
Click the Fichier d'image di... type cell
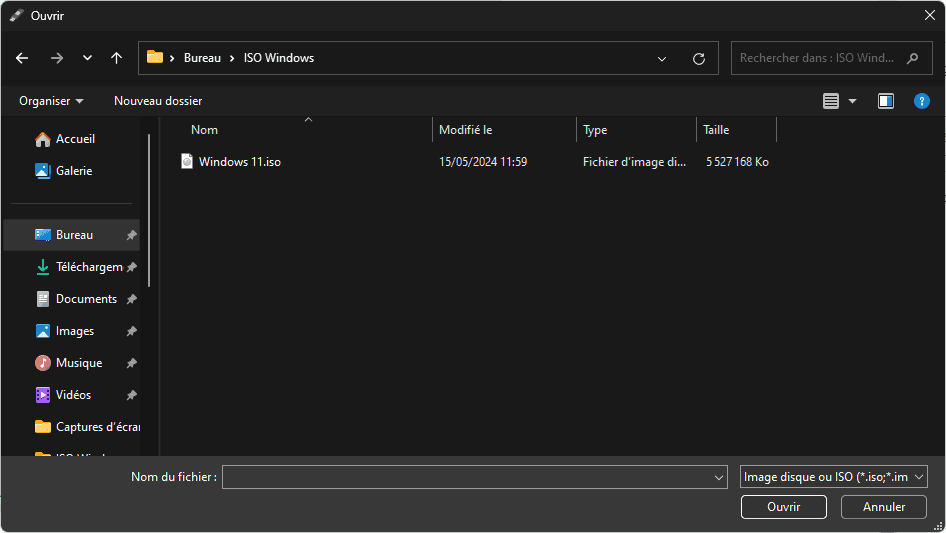(634, 162)
